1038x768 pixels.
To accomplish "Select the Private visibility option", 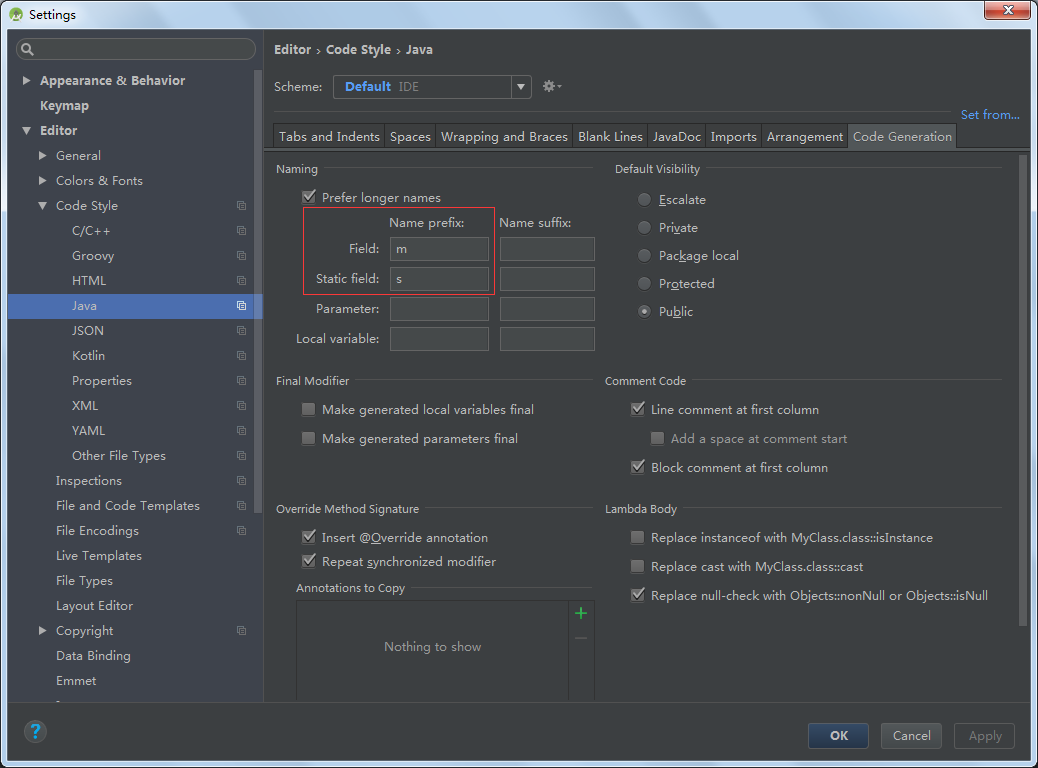I will coord(644,228).
